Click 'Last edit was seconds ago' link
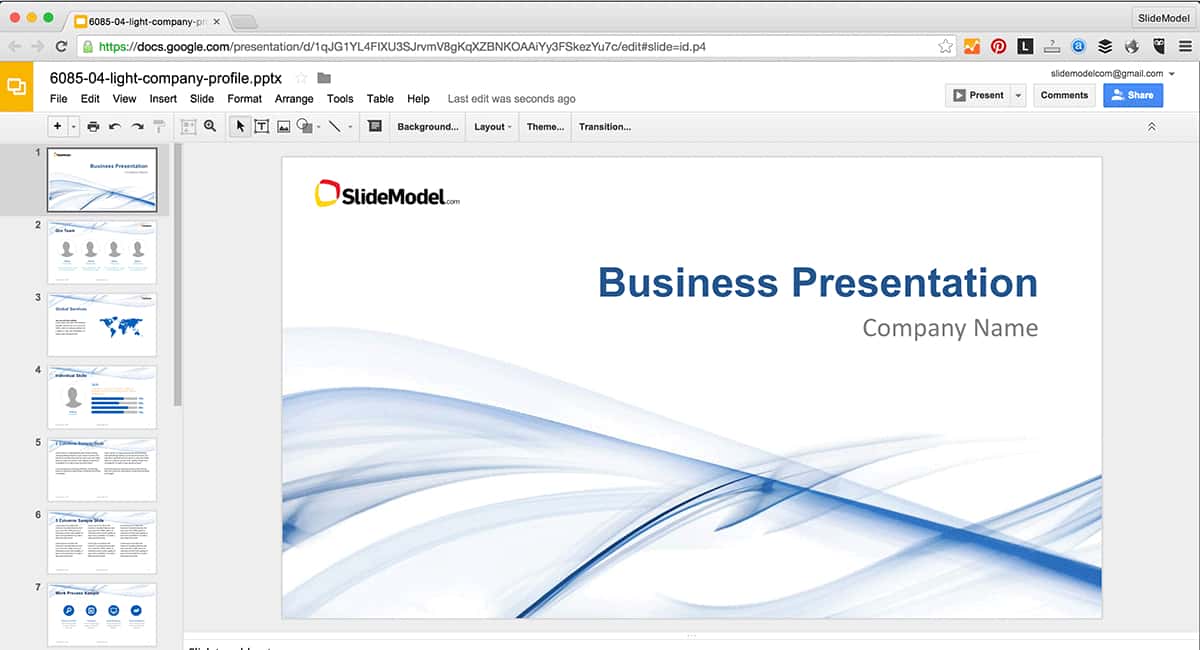 pos(511,99)
